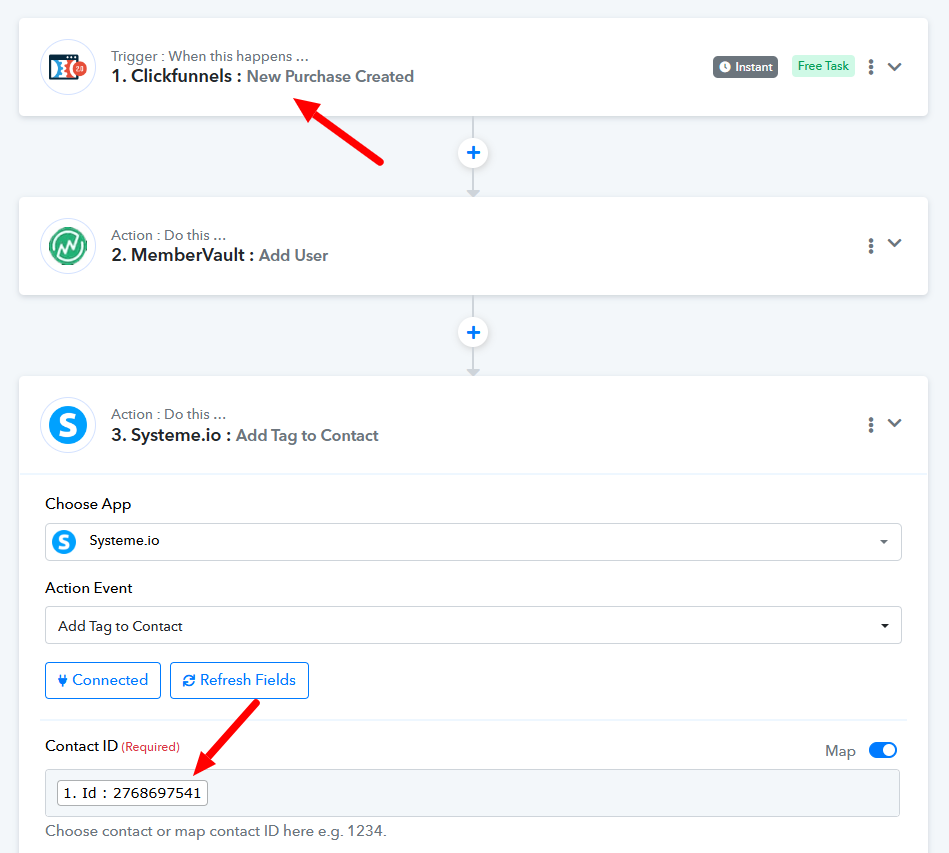Open the Action Event dropdown
The height and width of the screenshot is (853, 949).
(473, 625)
